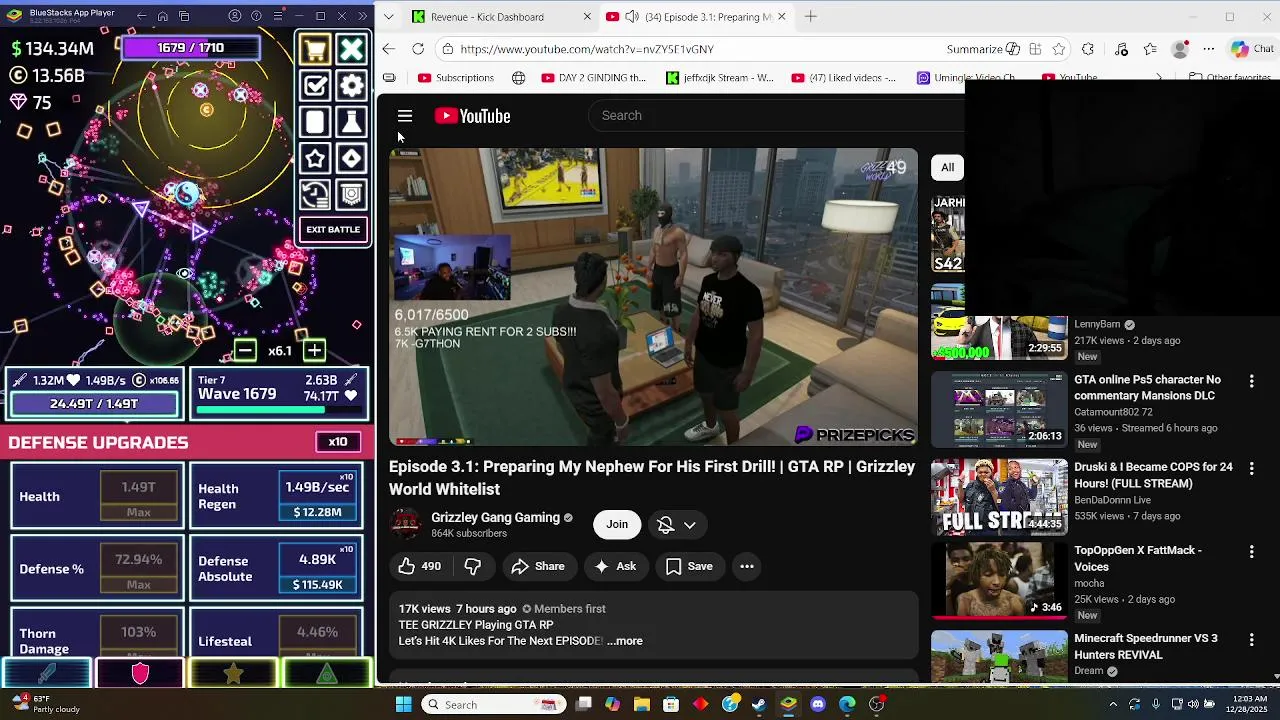
Task: Open the browser tab search dropdown
Action: [x=388, y=17]
